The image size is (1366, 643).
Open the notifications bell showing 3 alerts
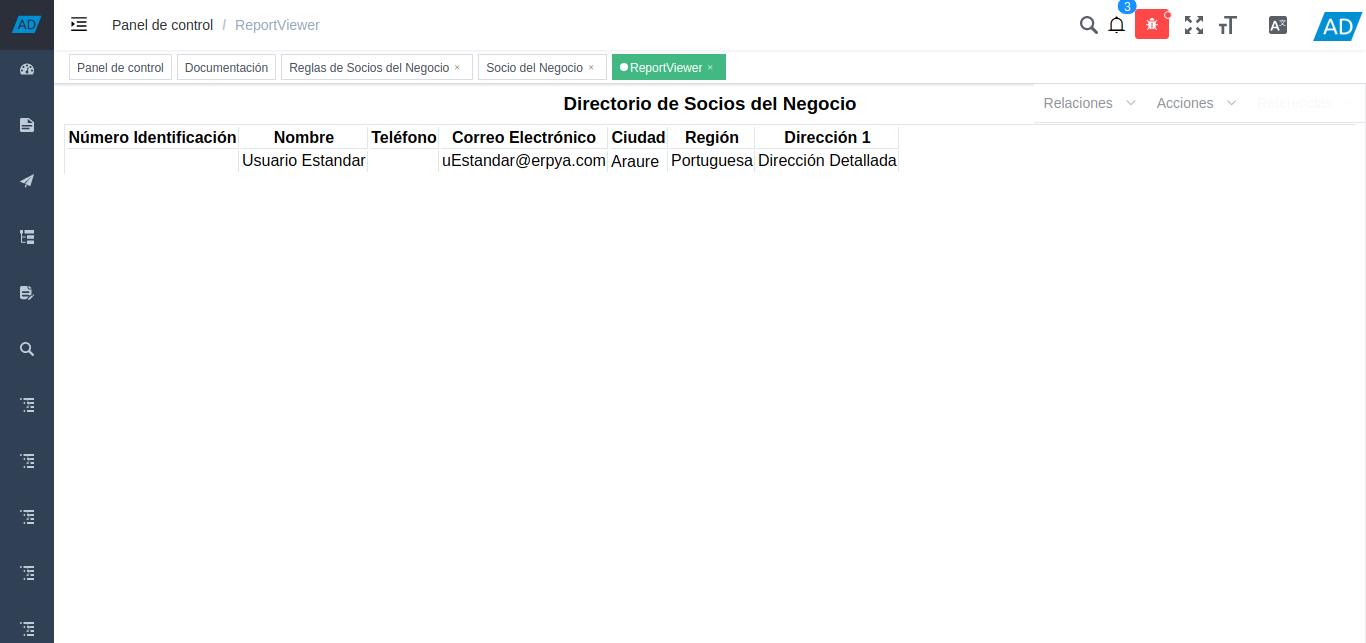pos(1116,25)
